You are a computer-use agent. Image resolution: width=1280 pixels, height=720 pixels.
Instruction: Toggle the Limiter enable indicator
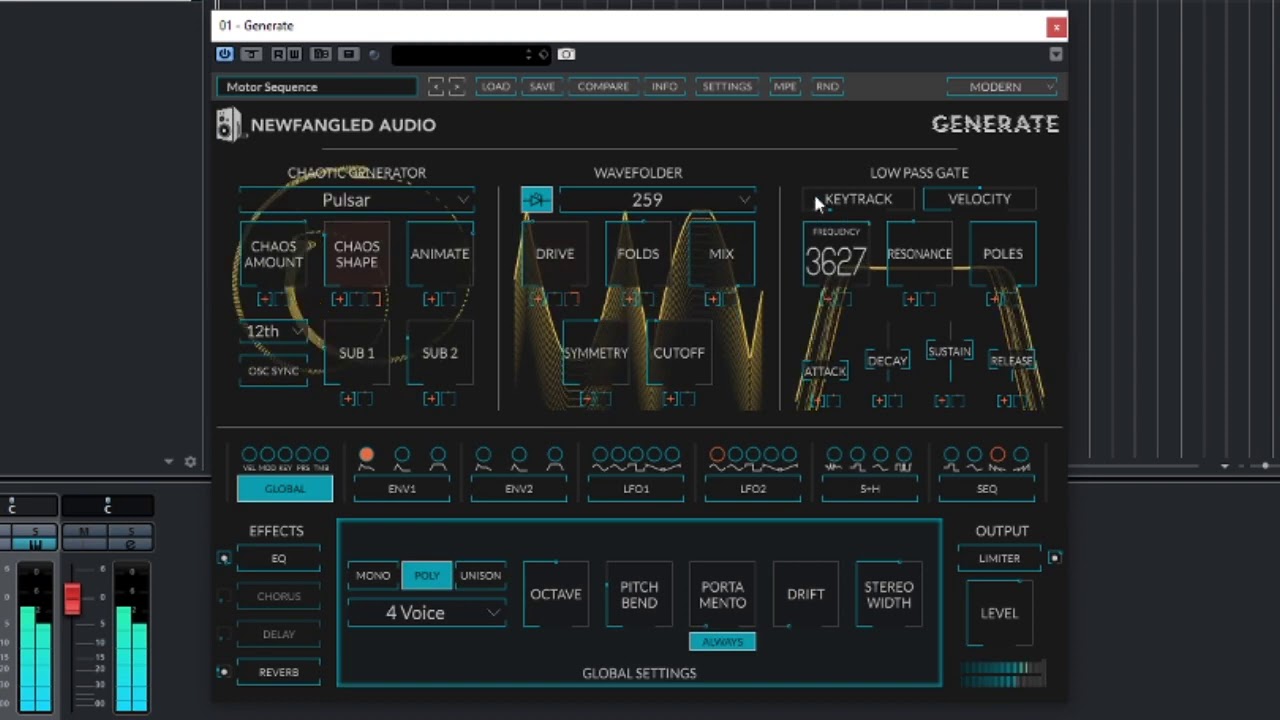[1054, 558]
